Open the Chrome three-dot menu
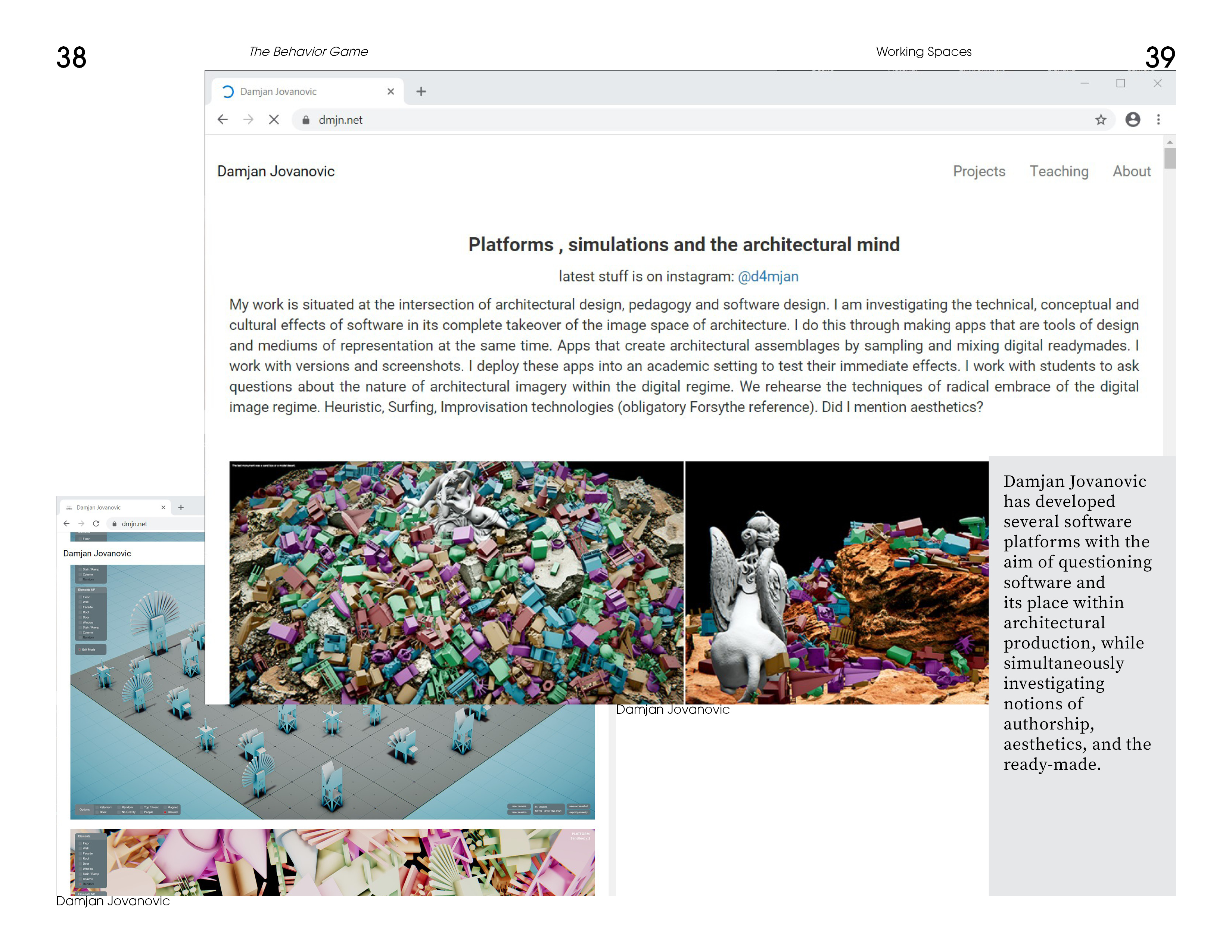1232x952 pixels. (x=1159, y=119)
